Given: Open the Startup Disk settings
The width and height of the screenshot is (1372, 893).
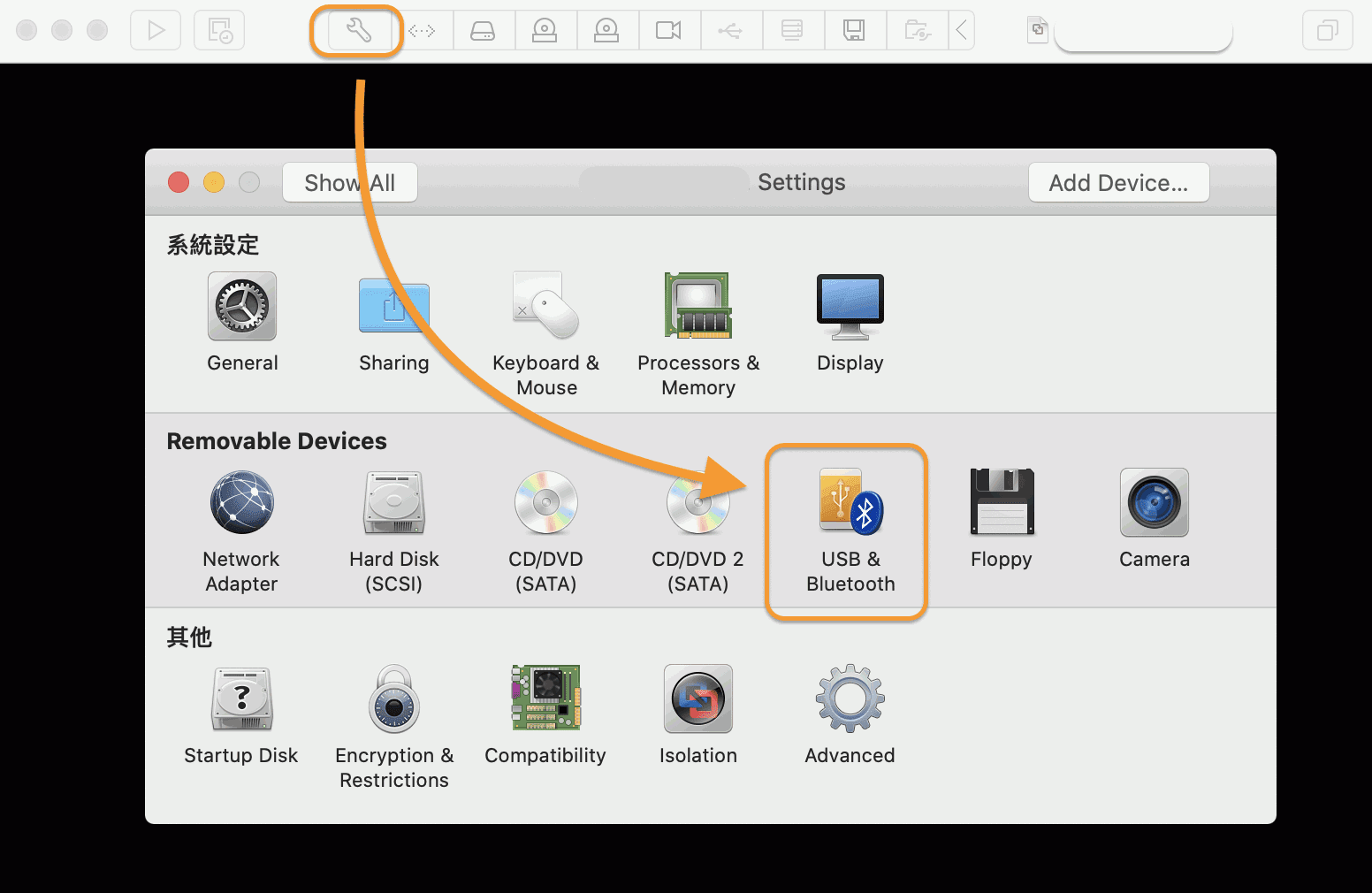Looking at the screenshot, I should pyautogui.click(x=240, y=700).
